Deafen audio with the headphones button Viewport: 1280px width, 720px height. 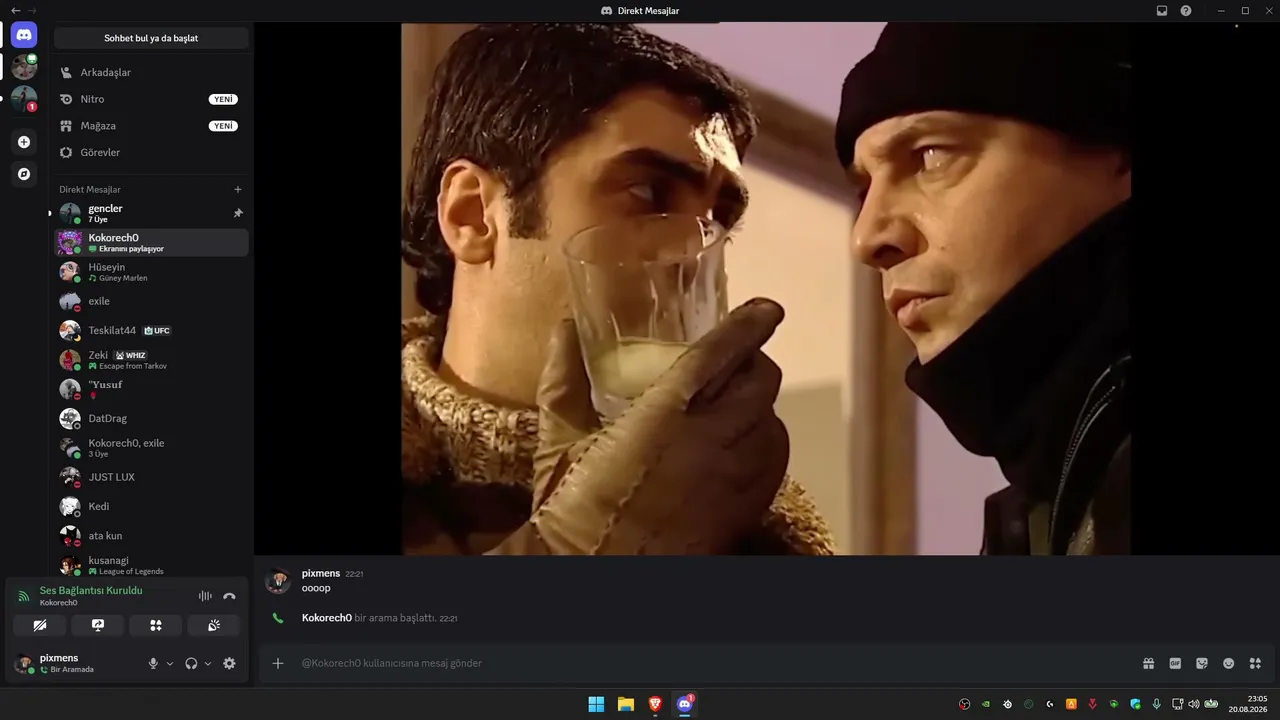pyautogui.click(x=191, y=663)
